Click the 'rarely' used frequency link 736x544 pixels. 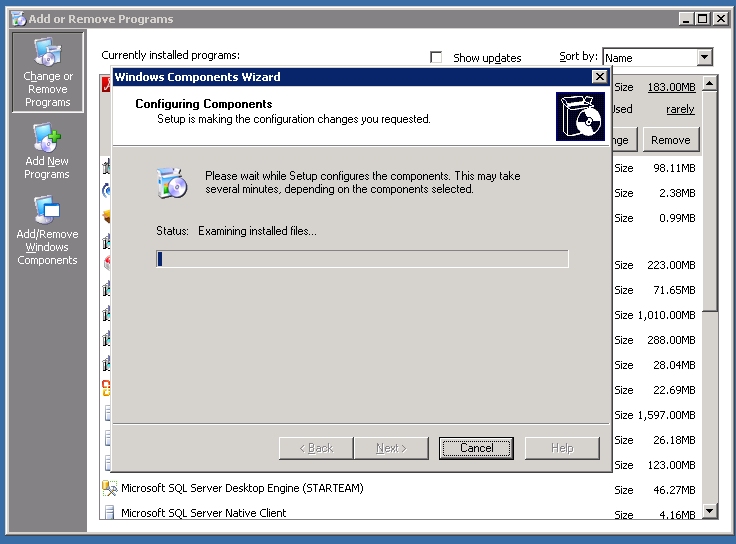[680, 109]
